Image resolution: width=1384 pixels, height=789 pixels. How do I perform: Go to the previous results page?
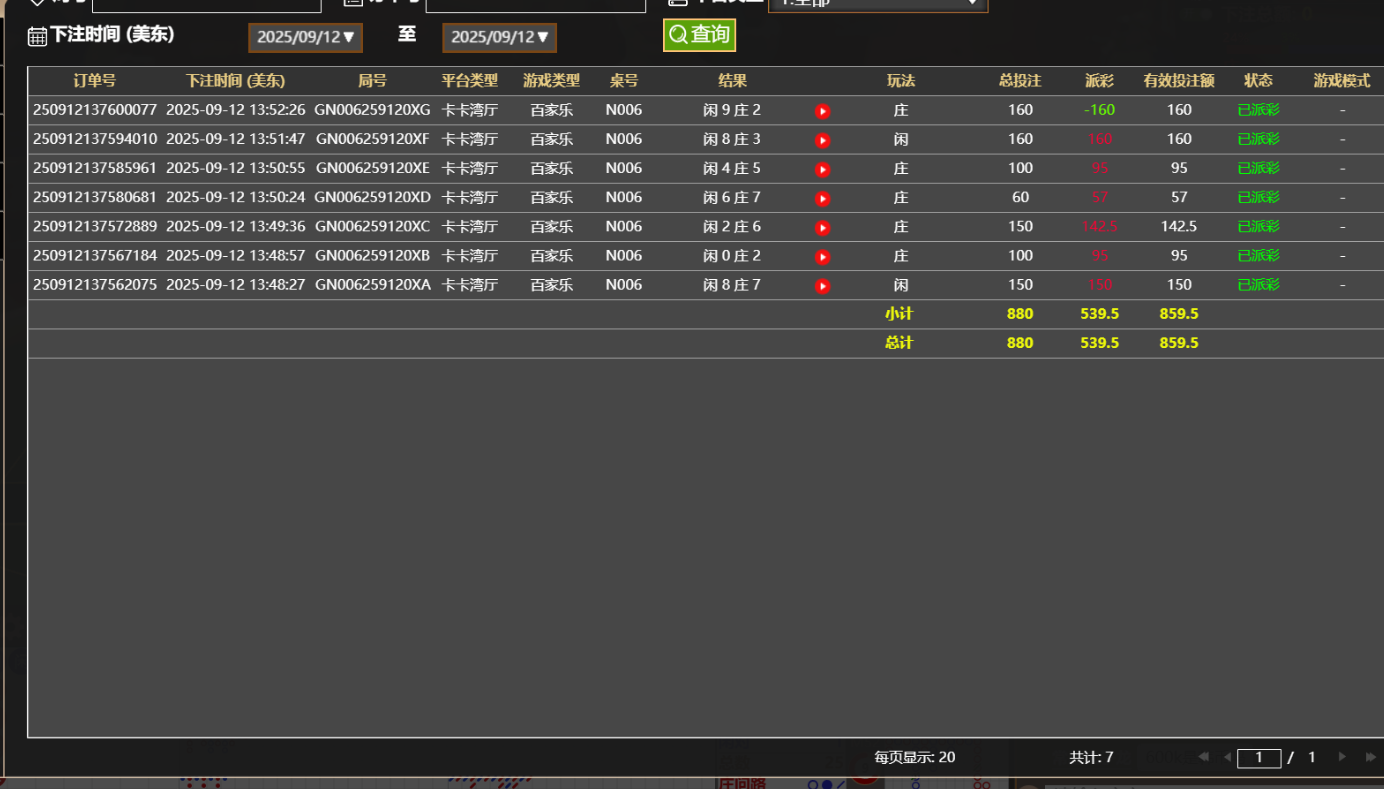click(1227, 758)
